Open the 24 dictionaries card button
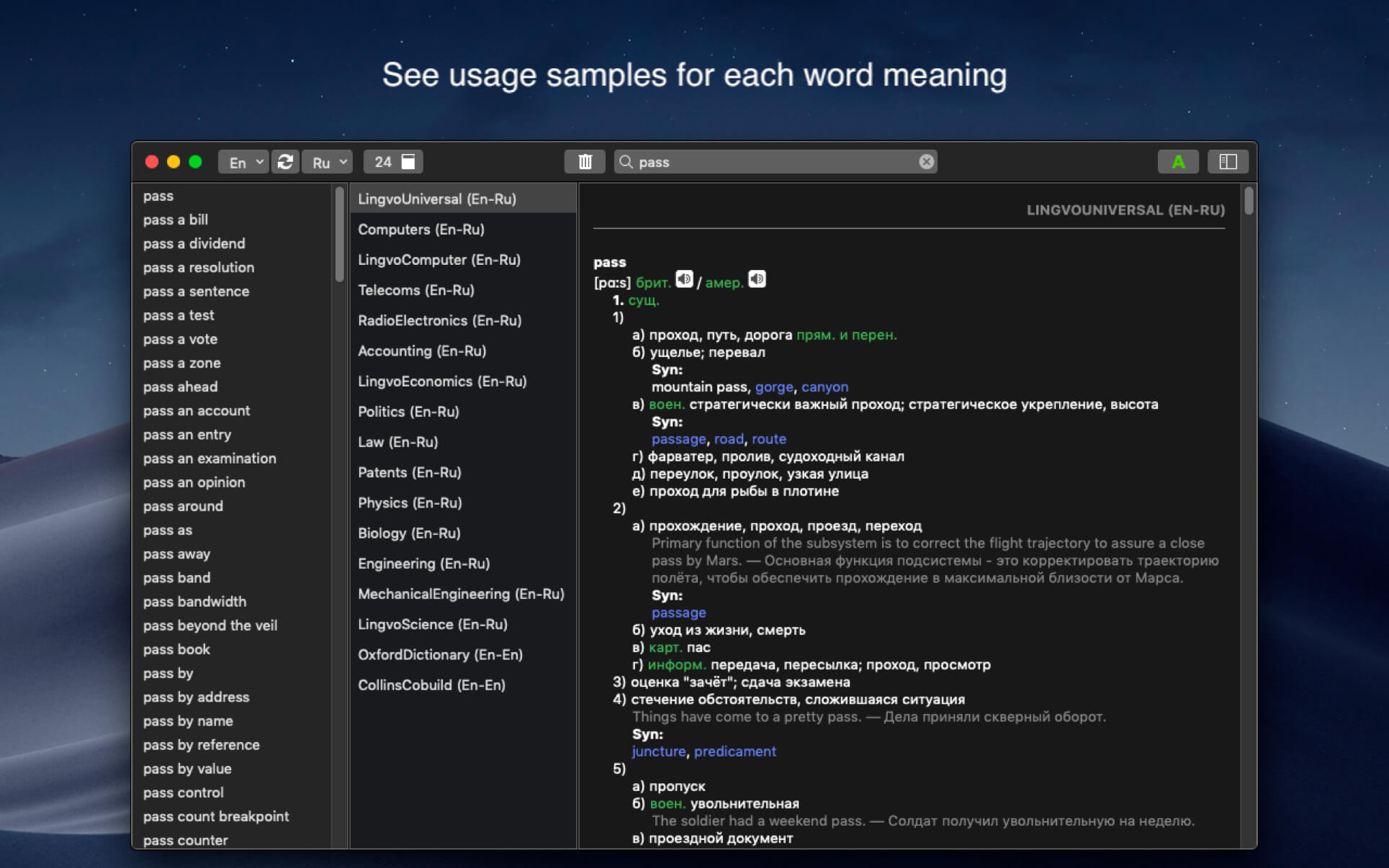Viewport: 1389px width, 868px height. 393,162
